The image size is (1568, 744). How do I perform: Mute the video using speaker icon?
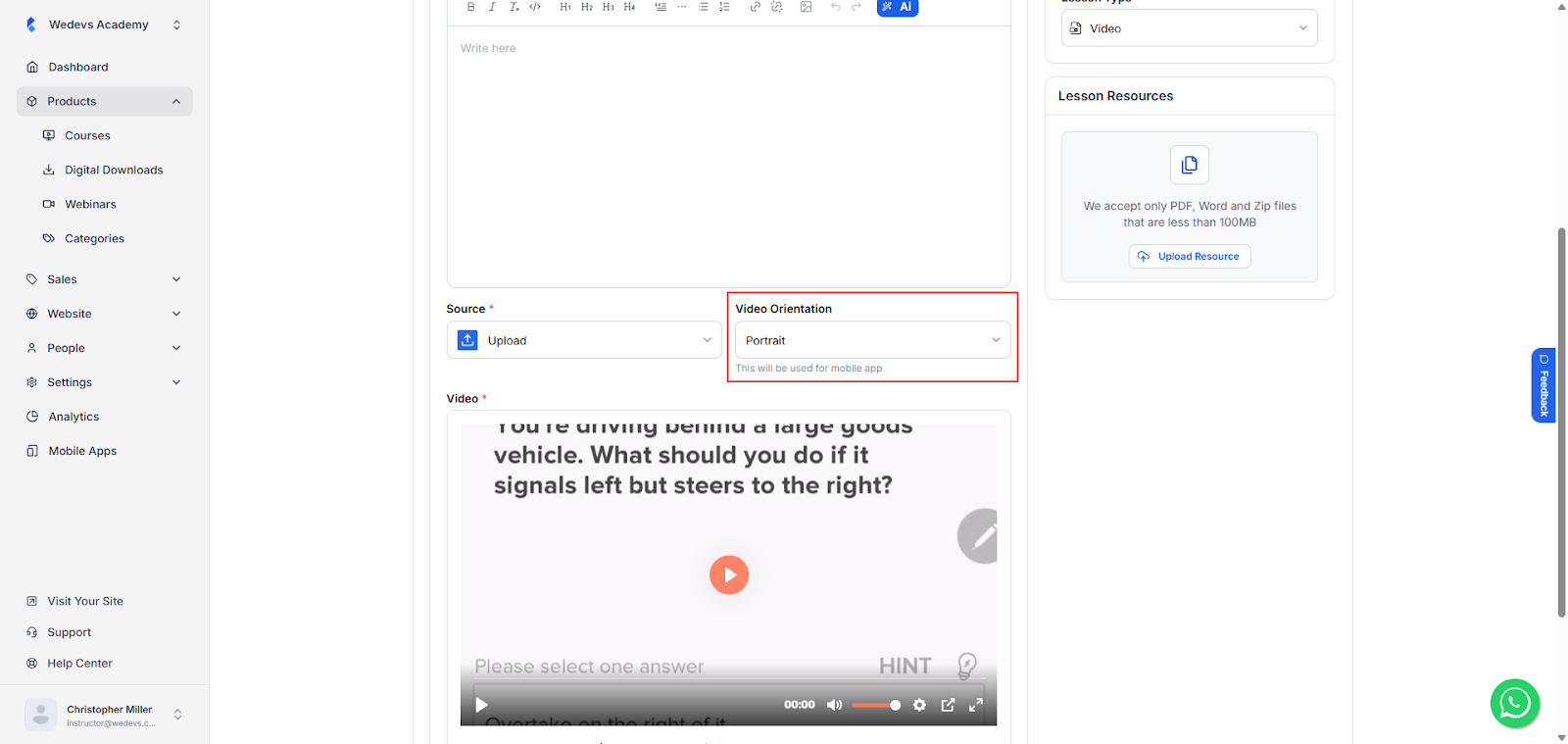[x=834, y=705]
